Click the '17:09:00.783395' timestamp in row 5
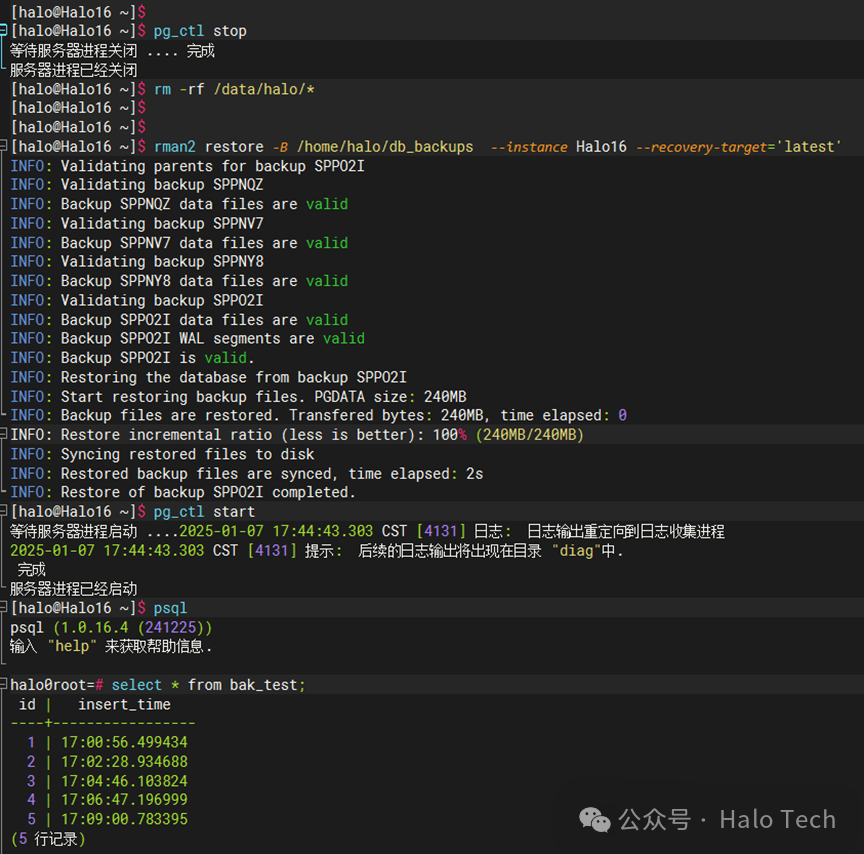The image size is (864, 854). (x=124, y=819)
